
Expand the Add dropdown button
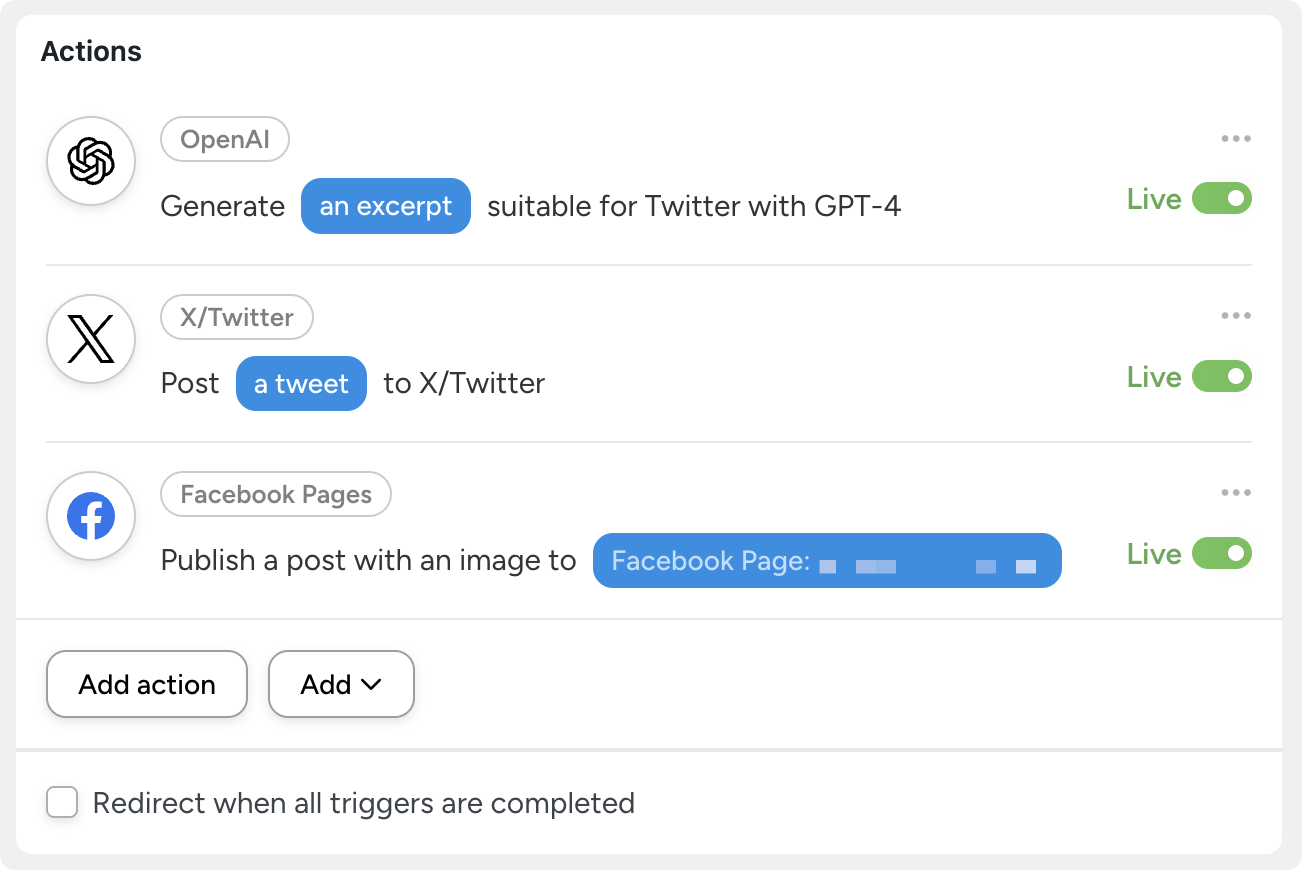[341, 684]
